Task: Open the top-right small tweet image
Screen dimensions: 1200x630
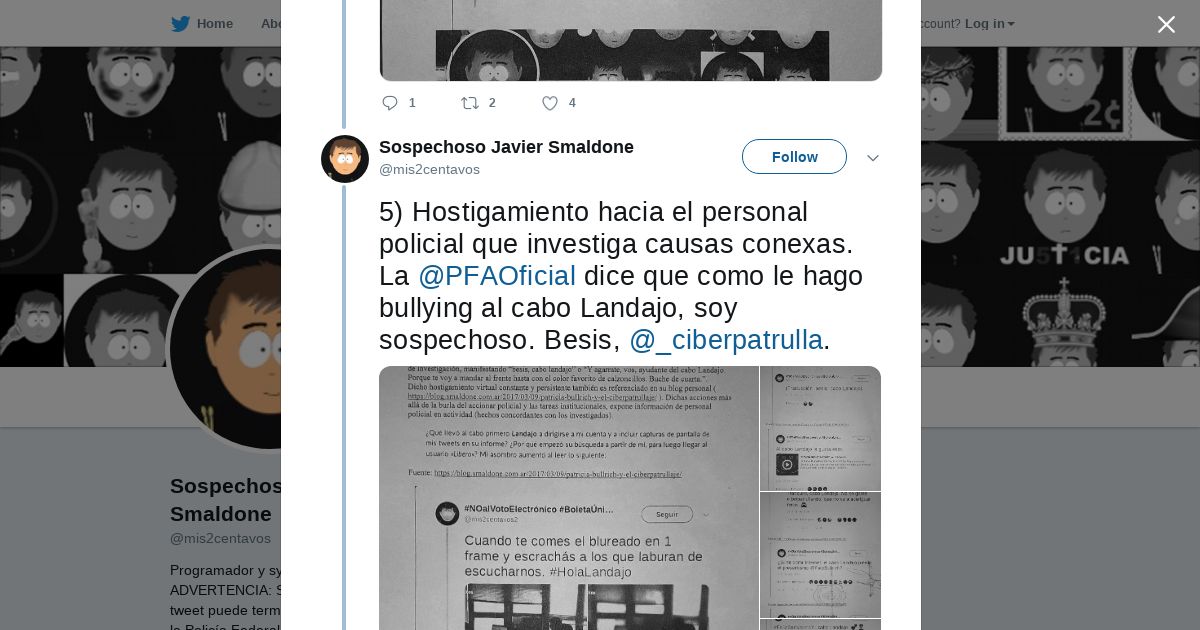Action: [x=820, y=428]
